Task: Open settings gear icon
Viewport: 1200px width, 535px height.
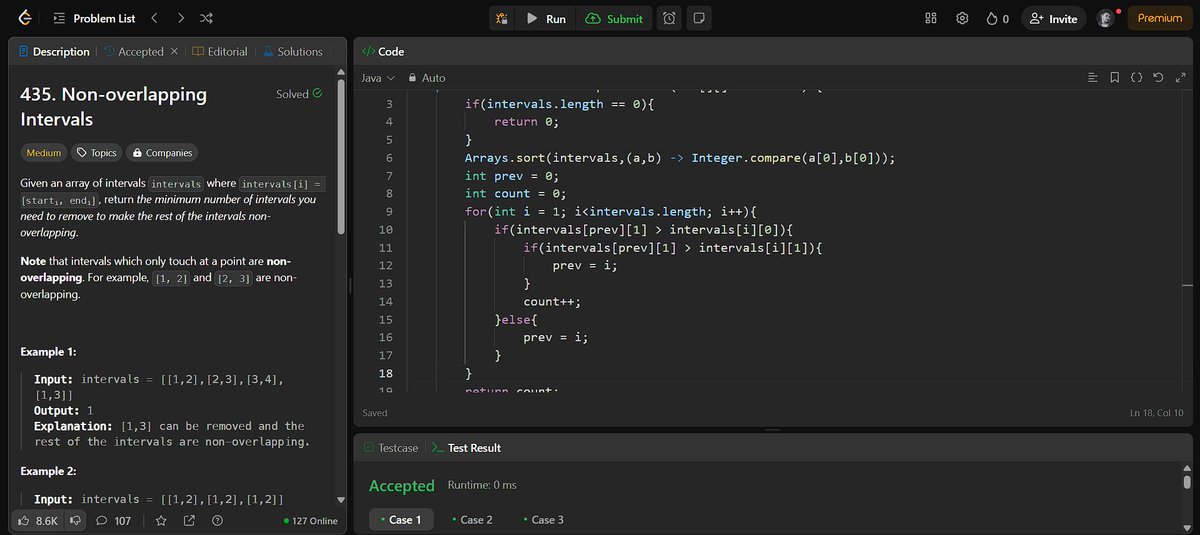Action: click(x=963, y=18)
